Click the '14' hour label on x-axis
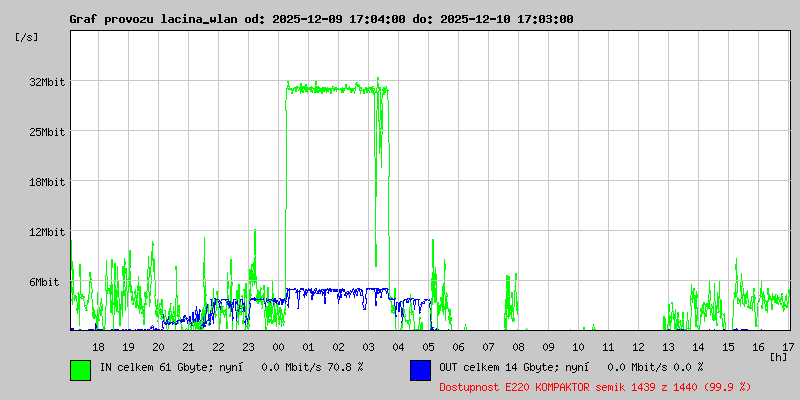 pos(698,347)
